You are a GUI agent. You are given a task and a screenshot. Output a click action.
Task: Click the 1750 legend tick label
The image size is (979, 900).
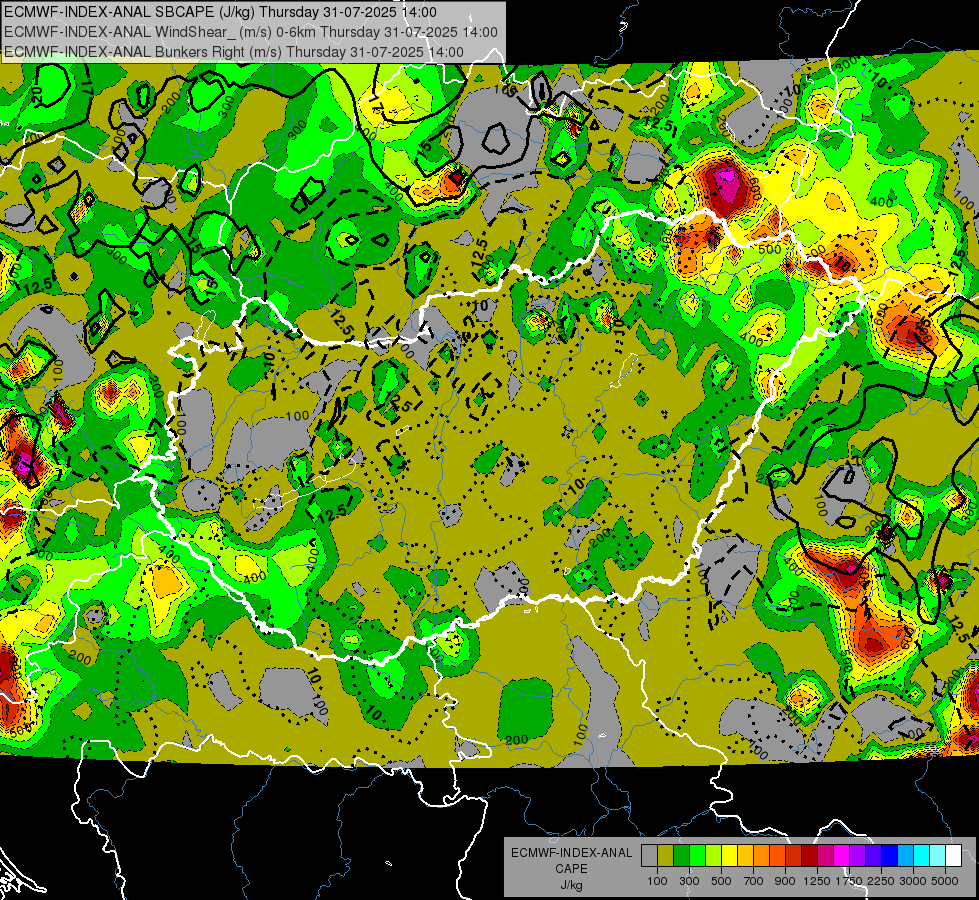pyautogui.click(x=849, y=881)
